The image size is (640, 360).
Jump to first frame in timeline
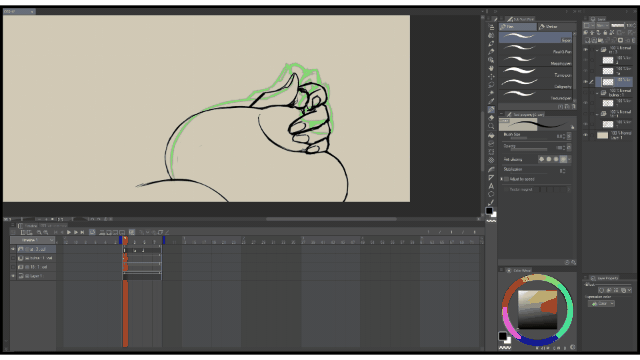pos(56,232)
